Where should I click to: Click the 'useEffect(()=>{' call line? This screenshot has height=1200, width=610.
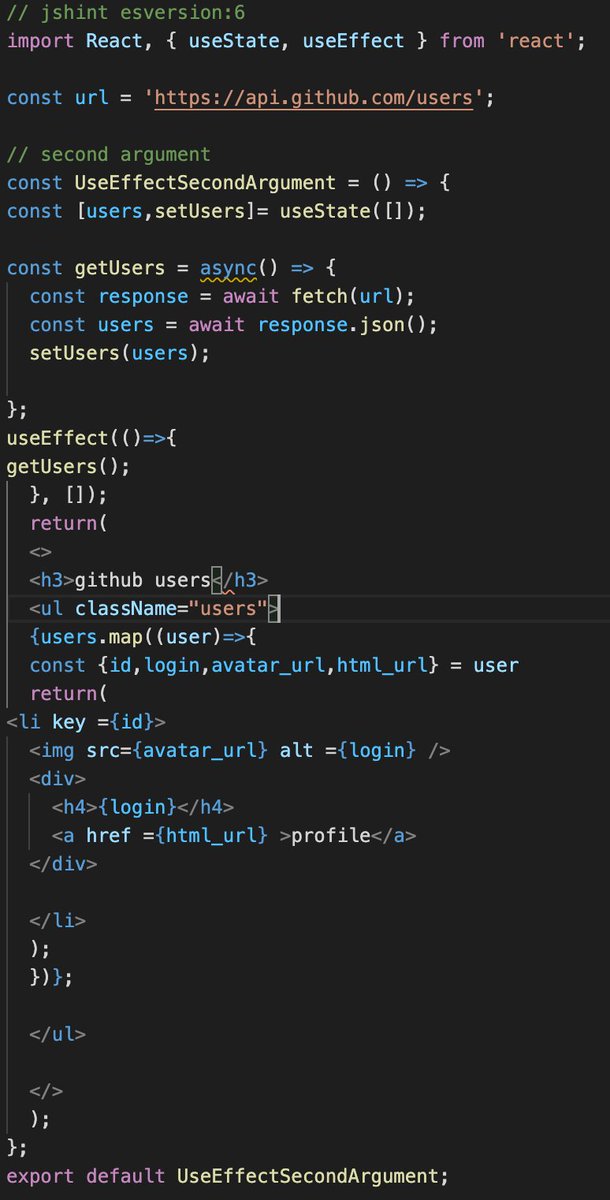tap(92, 438)
